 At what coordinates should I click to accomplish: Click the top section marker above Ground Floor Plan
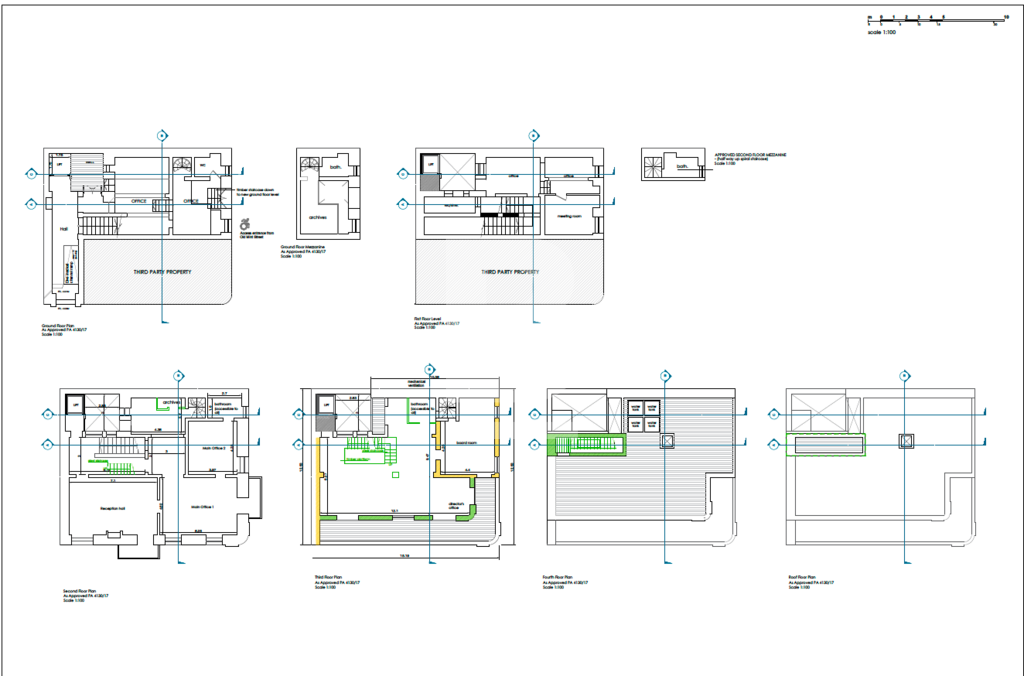point(162,135)
